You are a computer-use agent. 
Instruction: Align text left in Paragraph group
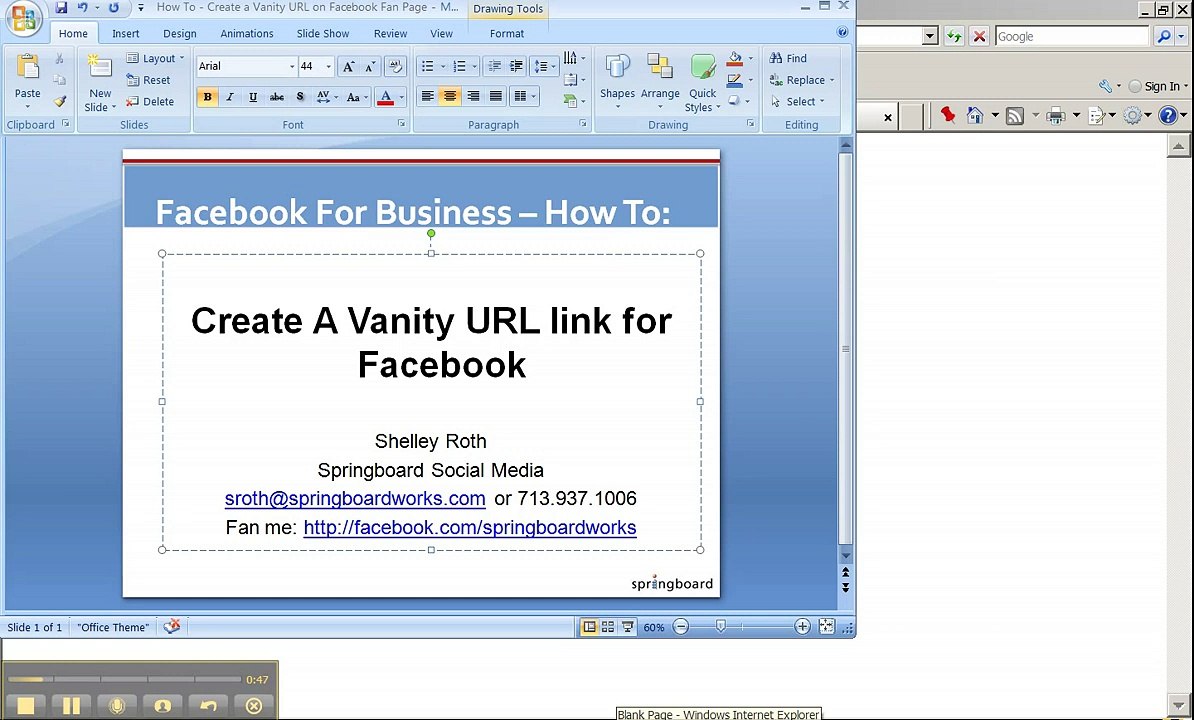pos(428,96)
